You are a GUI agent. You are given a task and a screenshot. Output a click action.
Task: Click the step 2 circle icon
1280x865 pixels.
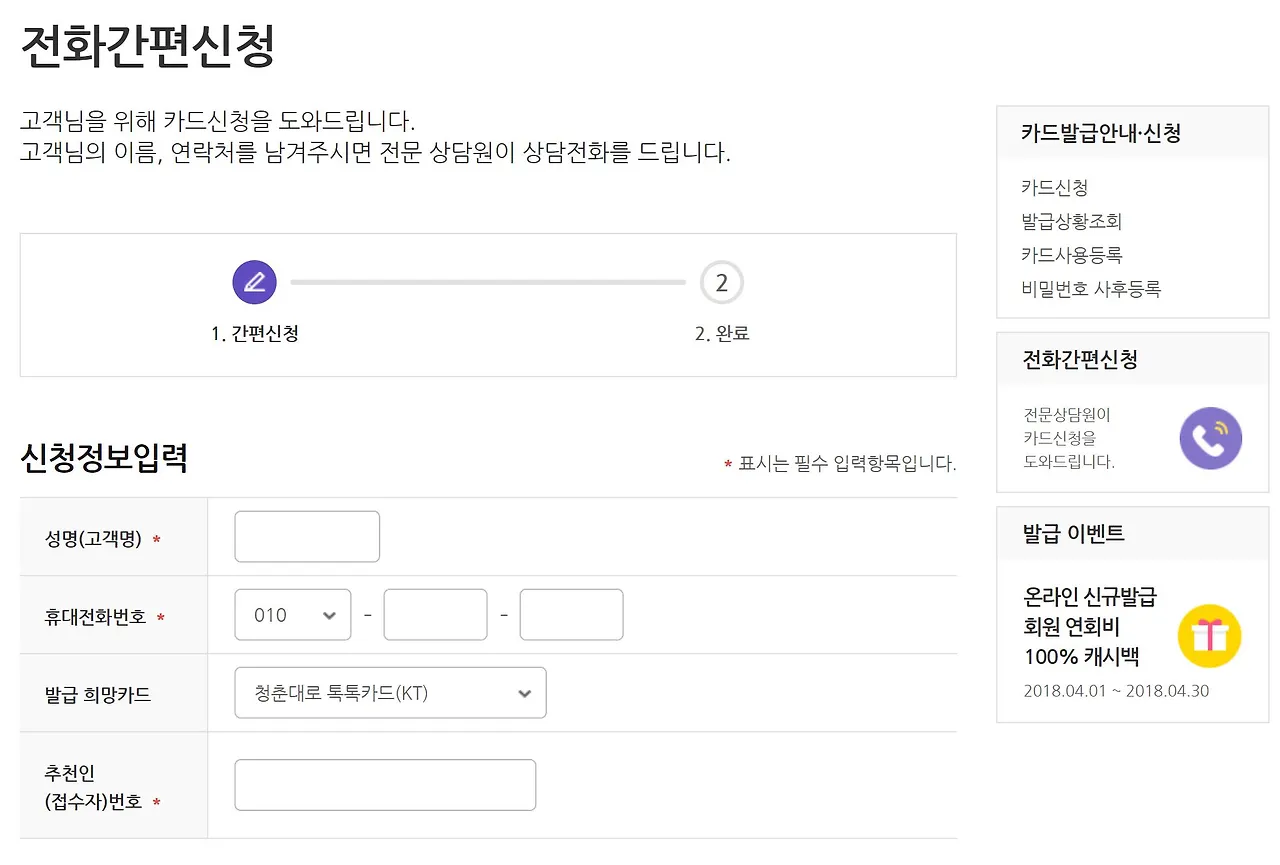(721, 283)
